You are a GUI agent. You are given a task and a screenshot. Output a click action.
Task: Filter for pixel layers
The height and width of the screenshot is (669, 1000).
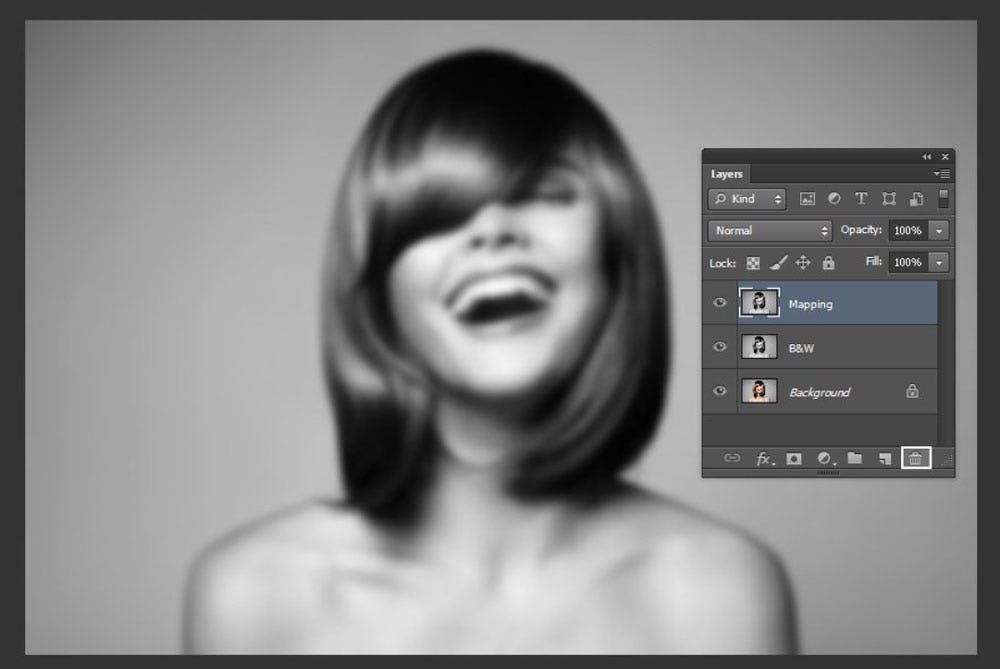(x=808, y=199)
